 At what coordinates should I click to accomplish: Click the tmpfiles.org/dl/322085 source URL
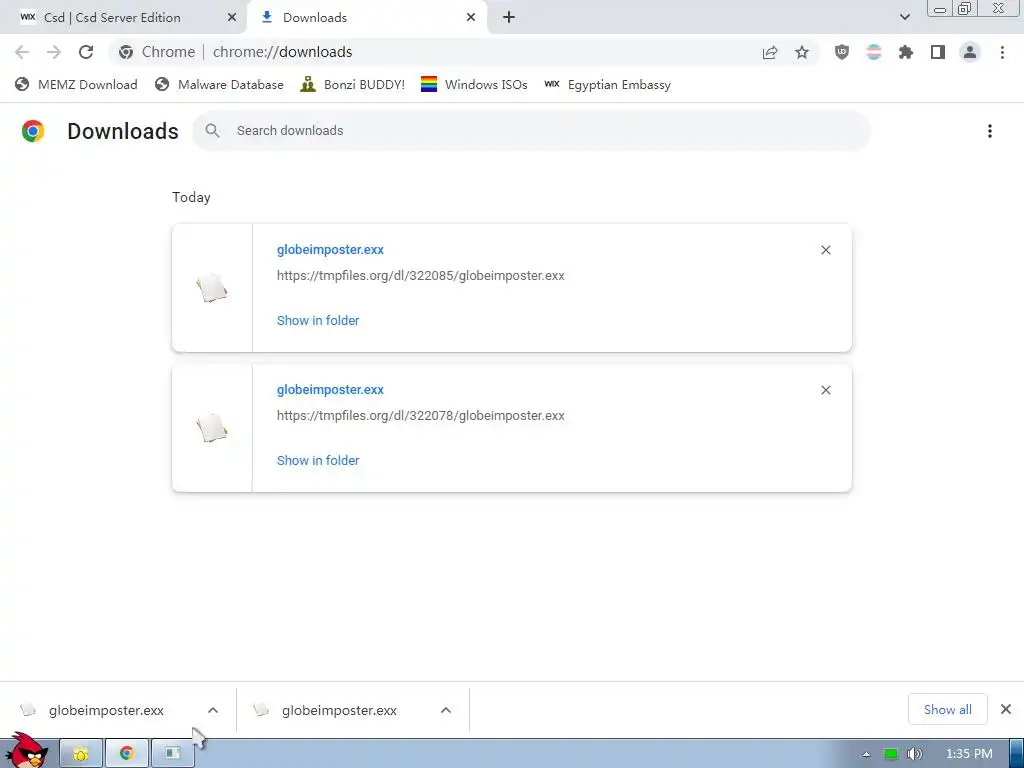click(x=421, y=276)
